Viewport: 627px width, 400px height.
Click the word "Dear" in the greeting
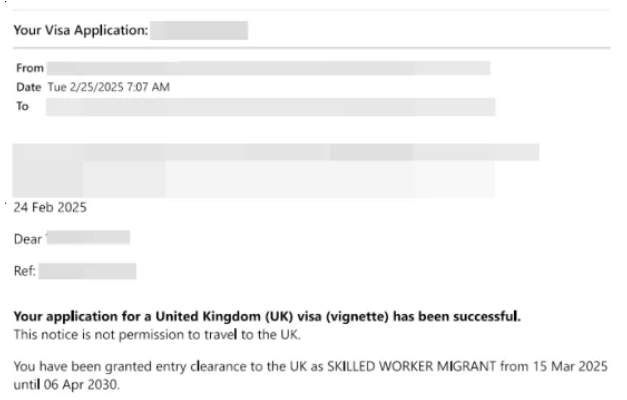coord(28,239)
